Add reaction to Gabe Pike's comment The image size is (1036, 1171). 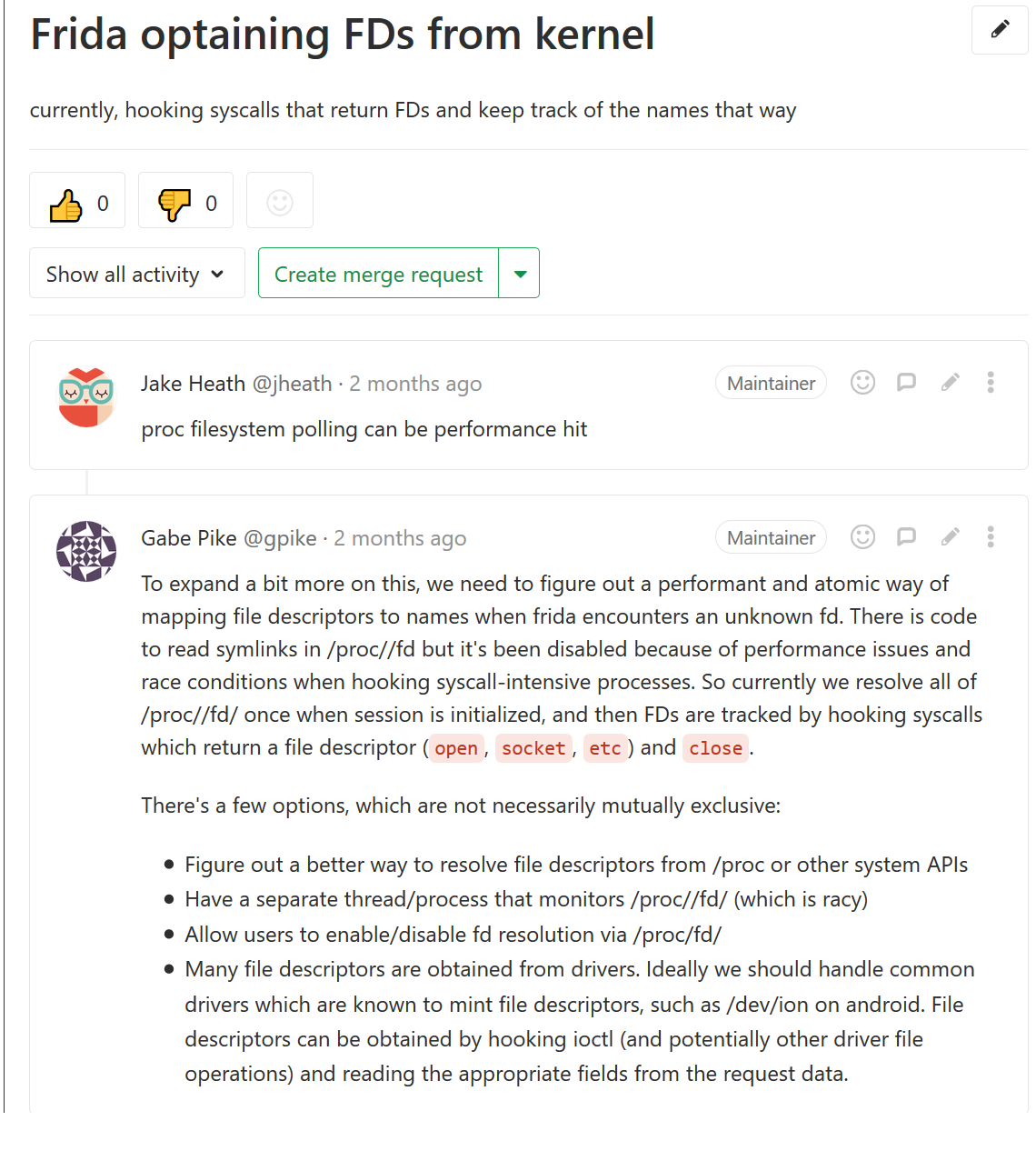[862, 537]
